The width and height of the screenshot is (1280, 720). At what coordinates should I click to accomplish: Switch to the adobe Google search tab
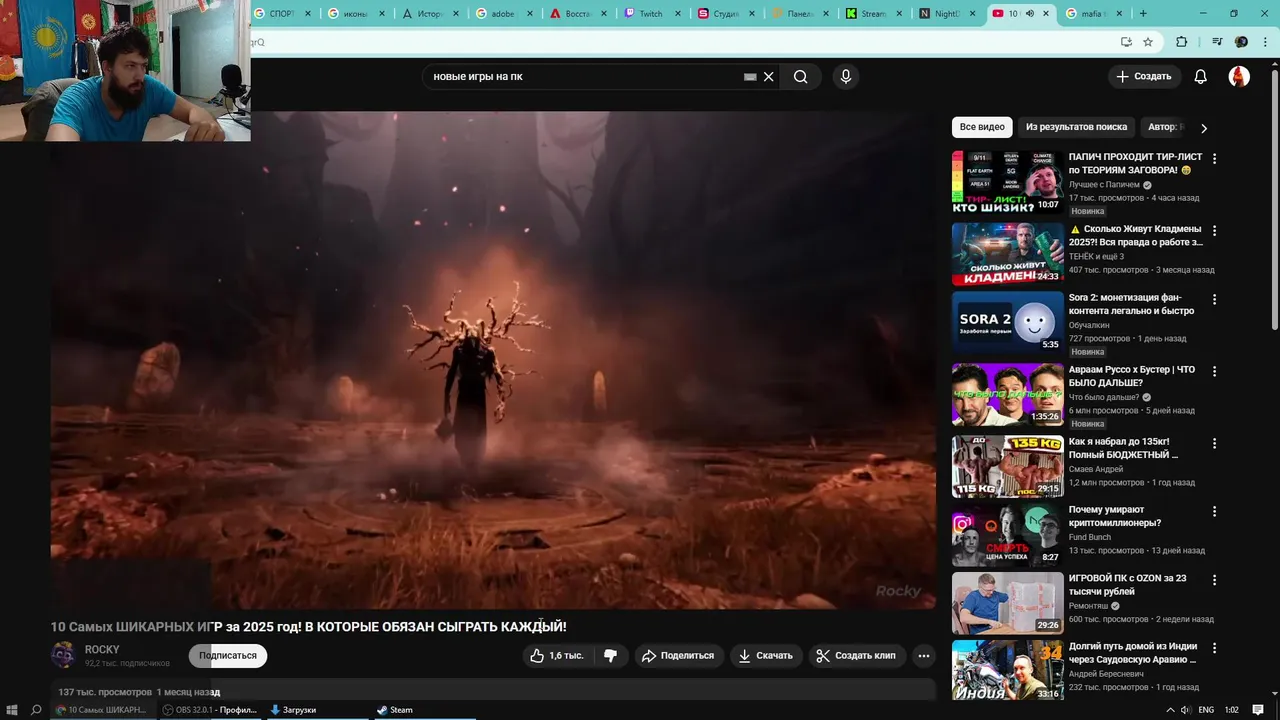[x=504, y=14]
